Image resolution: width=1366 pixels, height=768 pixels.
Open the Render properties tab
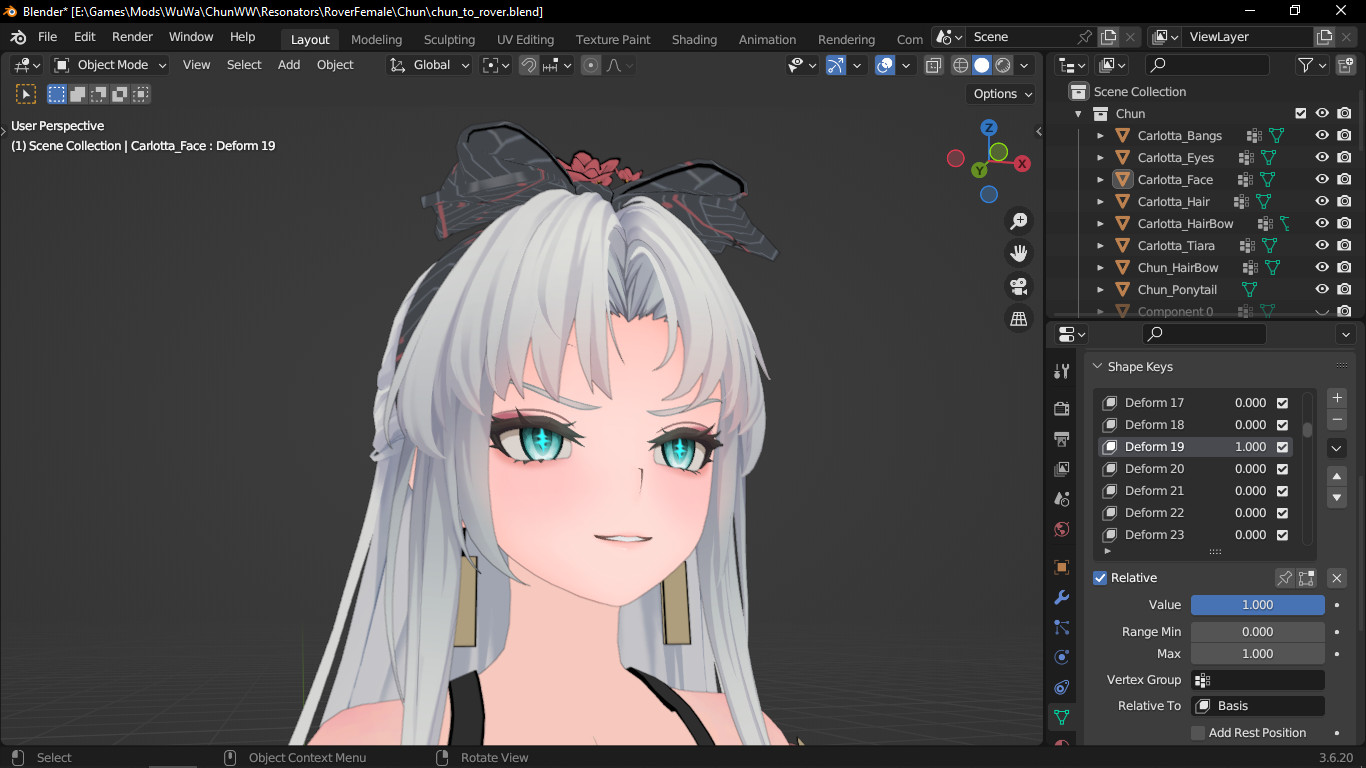tap(1061, 408)
